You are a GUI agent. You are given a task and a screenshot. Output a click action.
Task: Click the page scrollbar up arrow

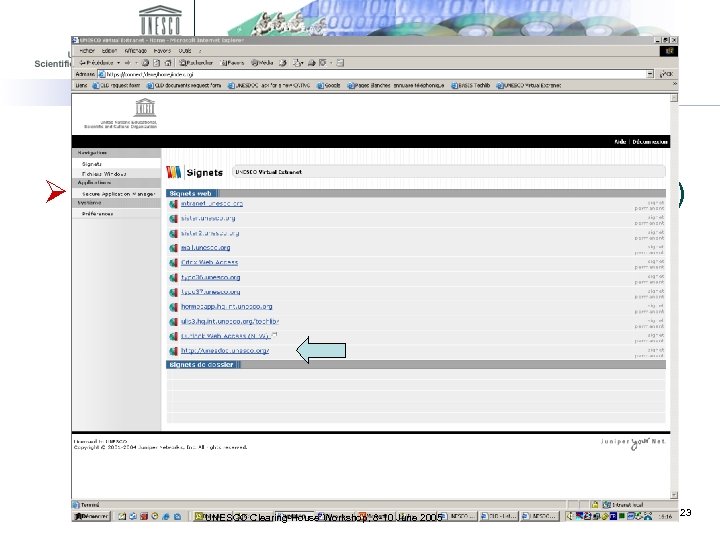click(674, 98)
